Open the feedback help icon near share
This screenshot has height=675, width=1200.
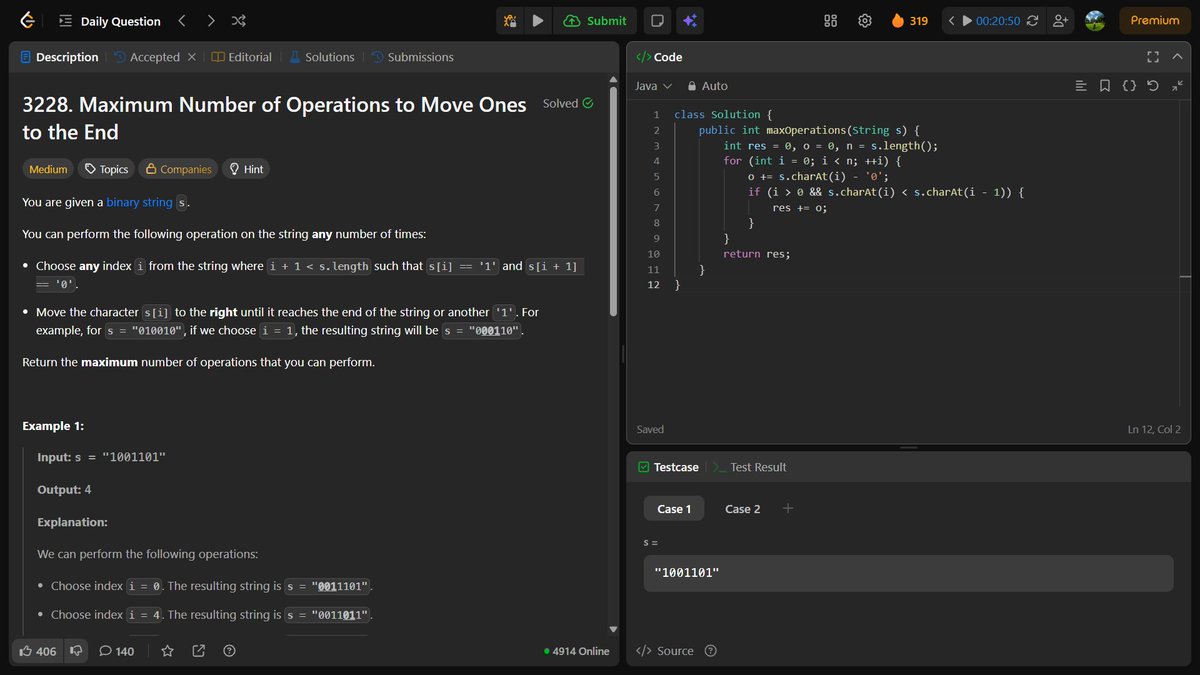[x=229, y=651]
